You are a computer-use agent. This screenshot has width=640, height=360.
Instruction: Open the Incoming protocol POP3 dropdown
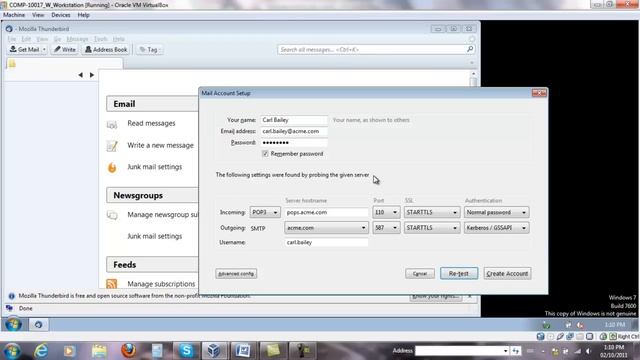[265, 212]
